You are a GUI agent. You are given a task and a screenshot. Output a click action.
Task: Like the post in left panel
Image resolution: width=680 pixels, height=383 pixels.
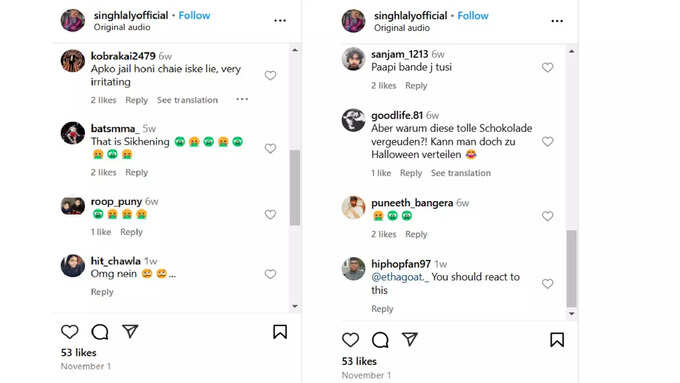point(69,332)
